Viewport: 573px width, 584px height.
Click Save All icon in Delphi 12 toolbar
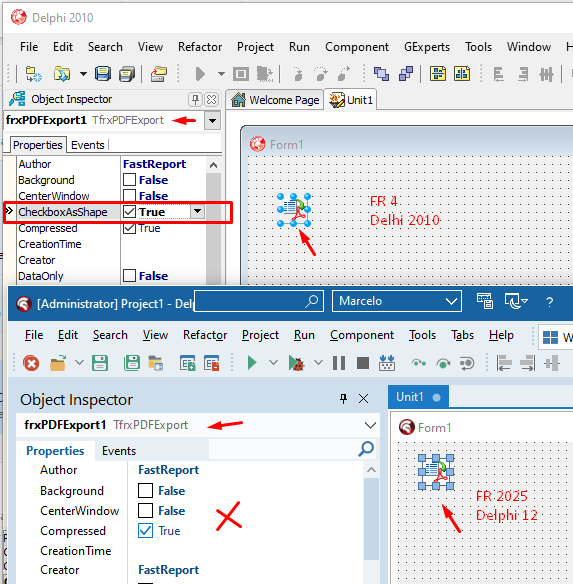point(132,363)
